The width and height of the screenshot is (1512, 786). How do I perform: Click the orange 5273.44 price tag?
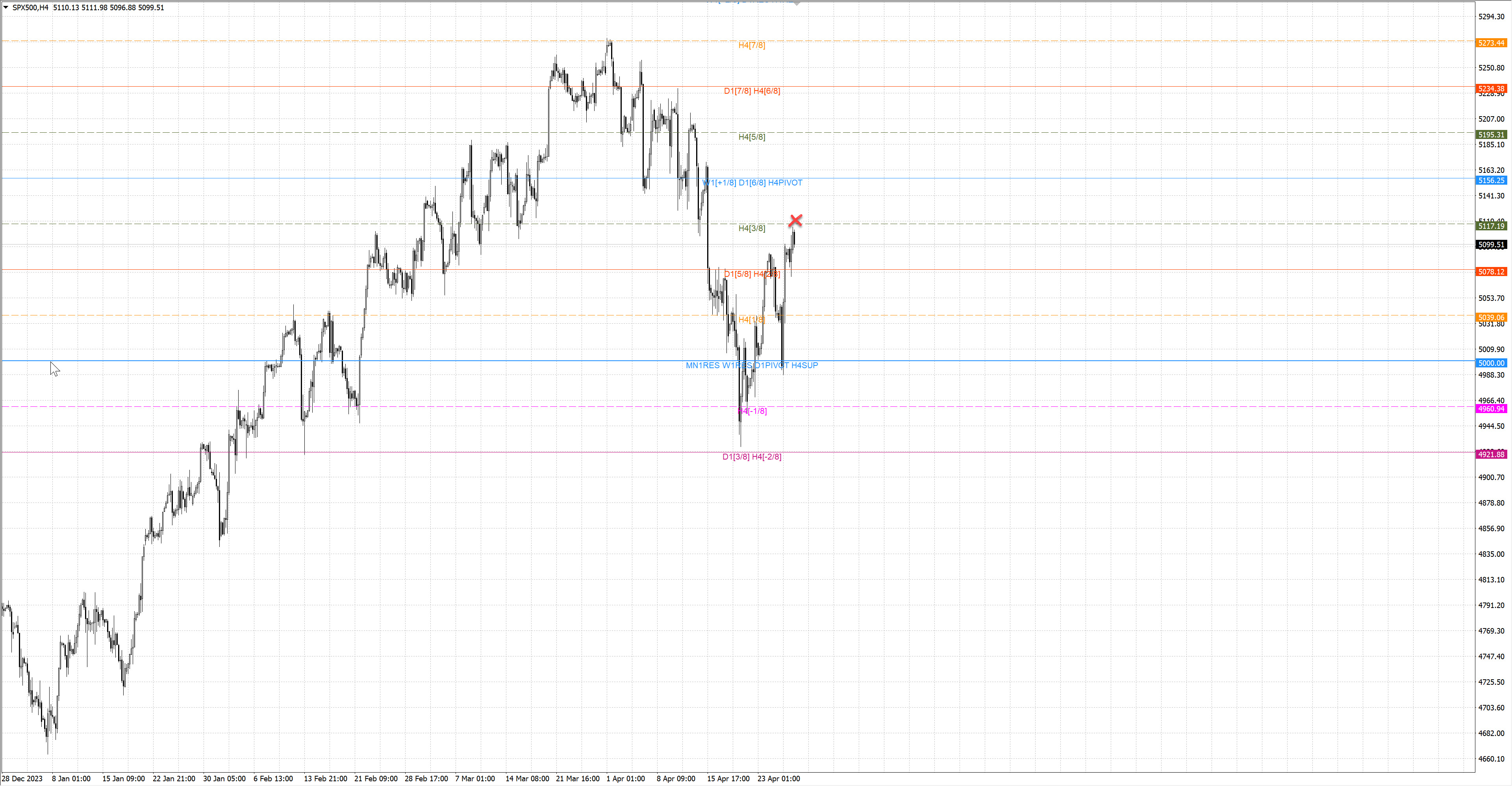(1491, 43)
